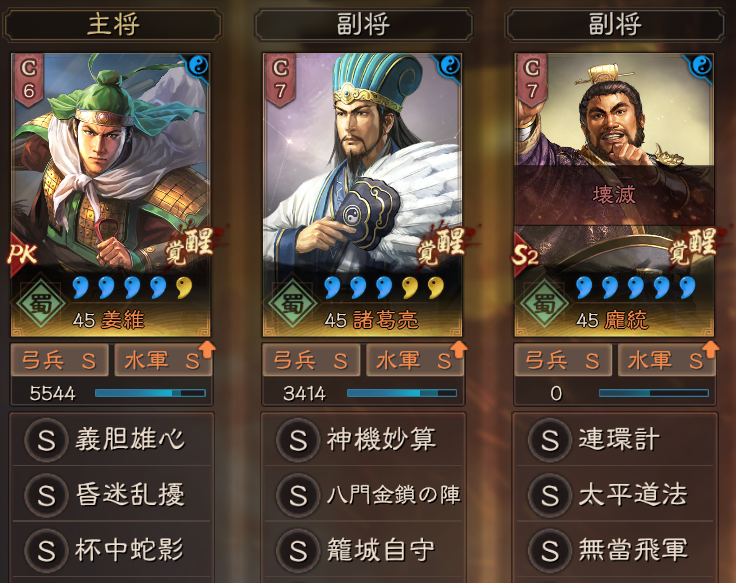
Task: Select the middle 副将 slot header
Action: tap(364, 24)
